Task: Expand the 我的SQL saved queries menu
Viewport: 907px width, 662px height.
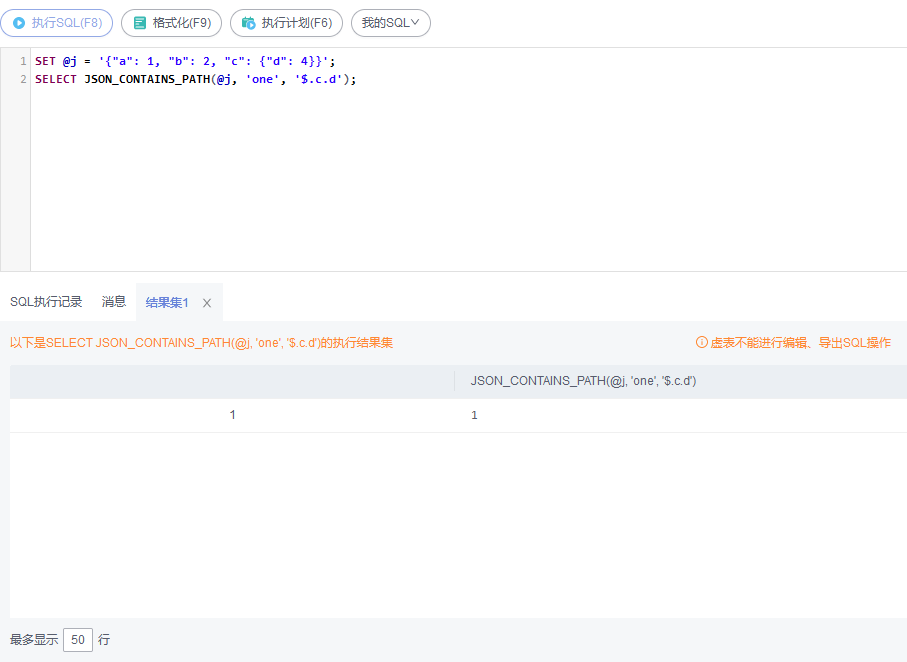Action: (390, 23)
